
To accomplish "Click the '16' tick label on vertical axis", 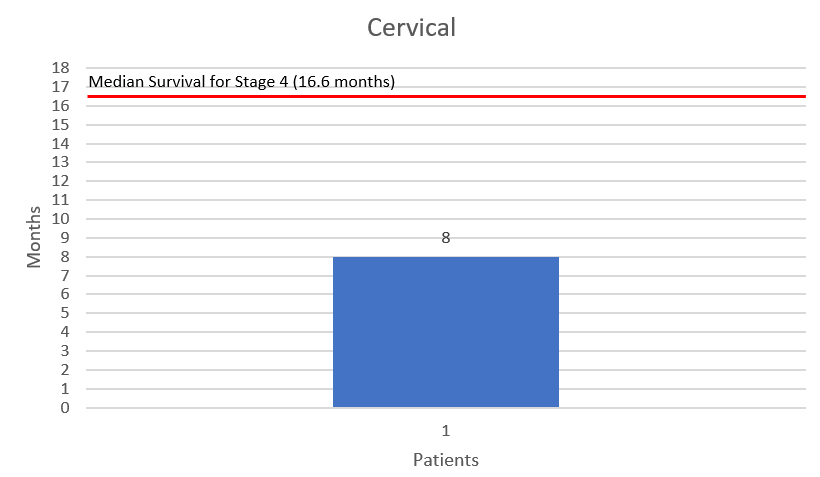I will [60, 106].
